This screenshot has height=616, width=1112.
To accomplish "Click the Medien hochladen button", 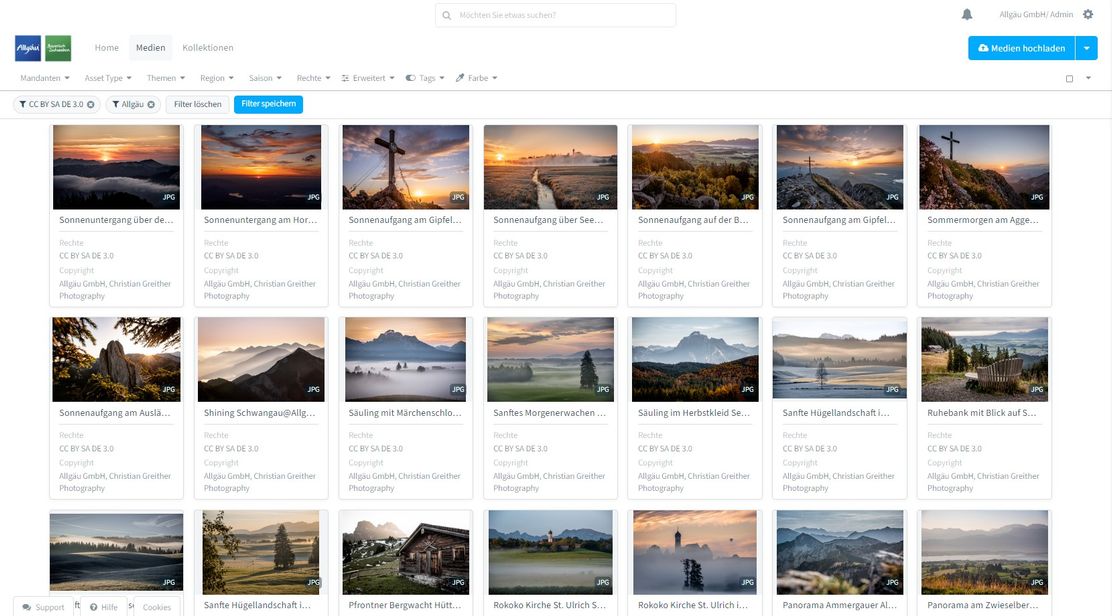I will (x=1021, y=48).
